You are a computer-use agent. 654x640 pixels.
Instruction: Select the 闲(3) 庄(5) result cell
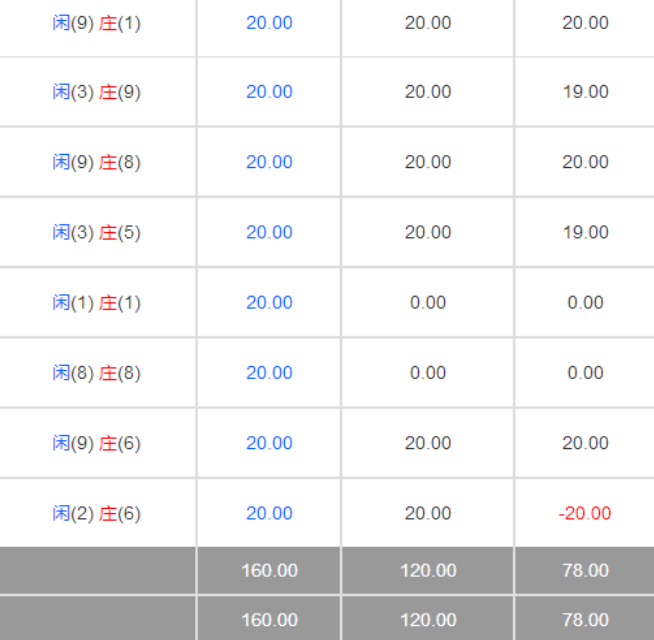pyautogui.click(x=97, y=232)
